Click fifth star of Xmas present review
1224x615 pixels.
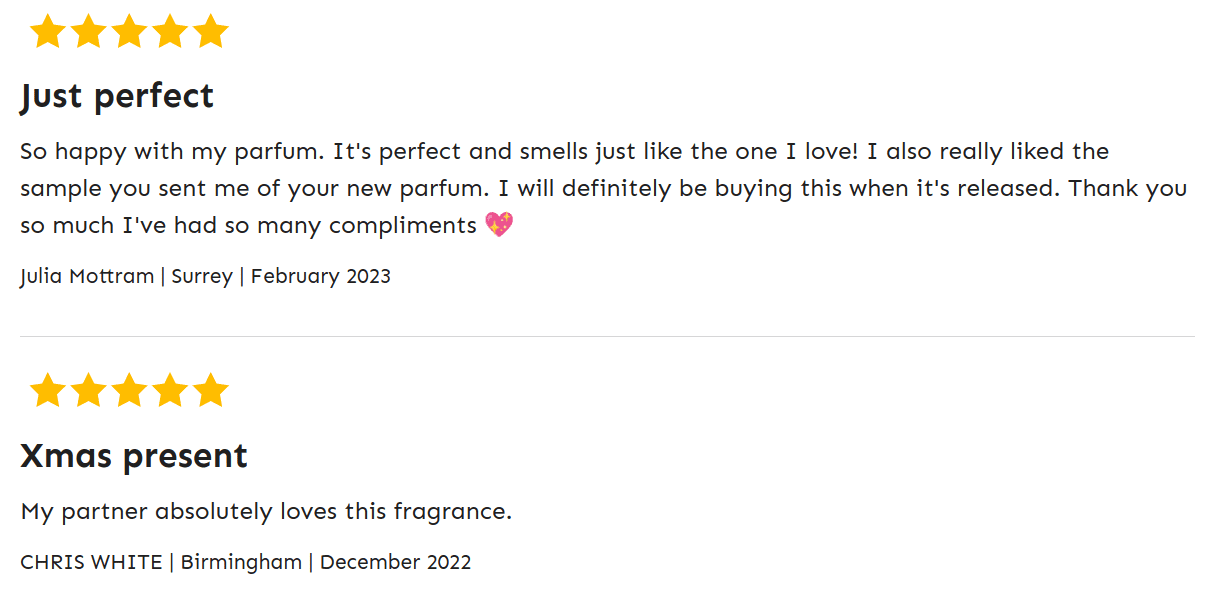coord(210,391)
